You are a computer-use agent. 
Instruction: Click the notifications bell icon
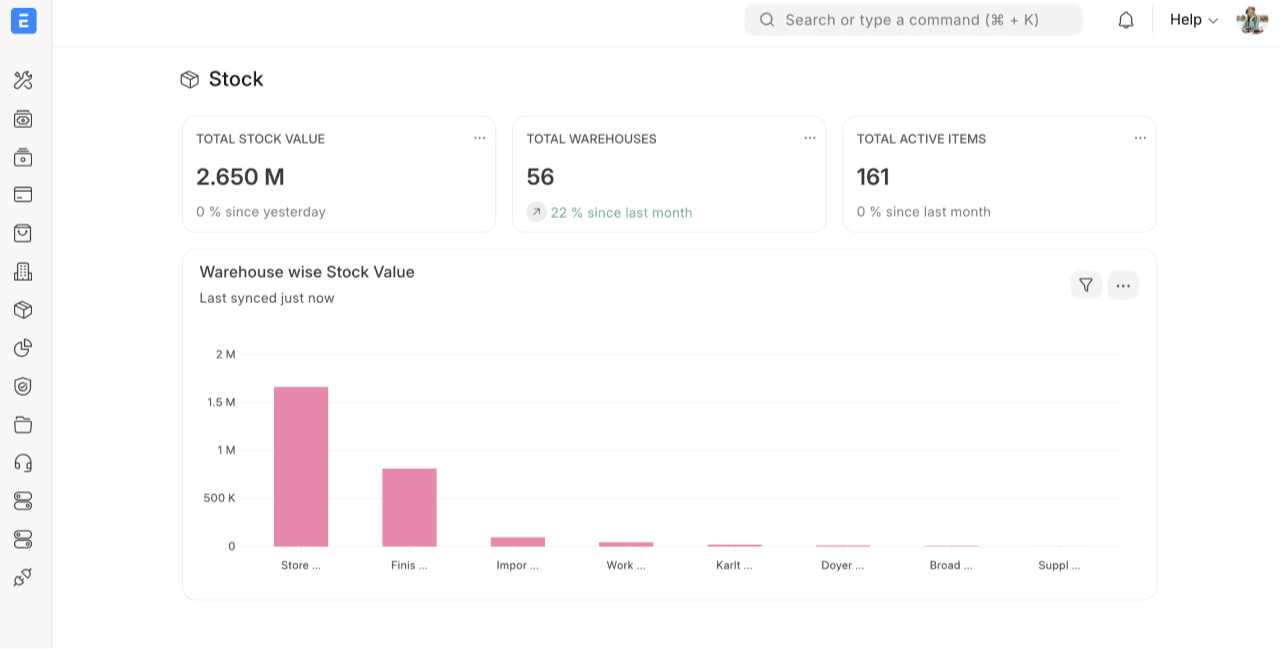click(1126, 20)
